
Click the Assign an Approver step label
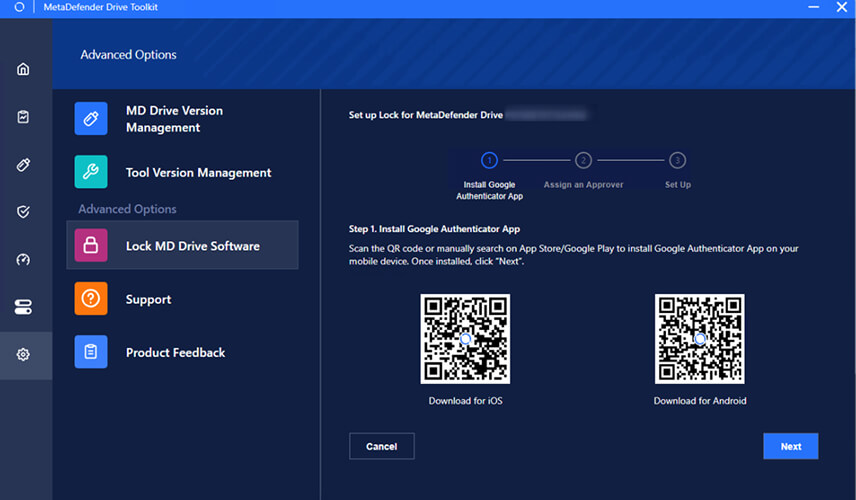point(583,185)
